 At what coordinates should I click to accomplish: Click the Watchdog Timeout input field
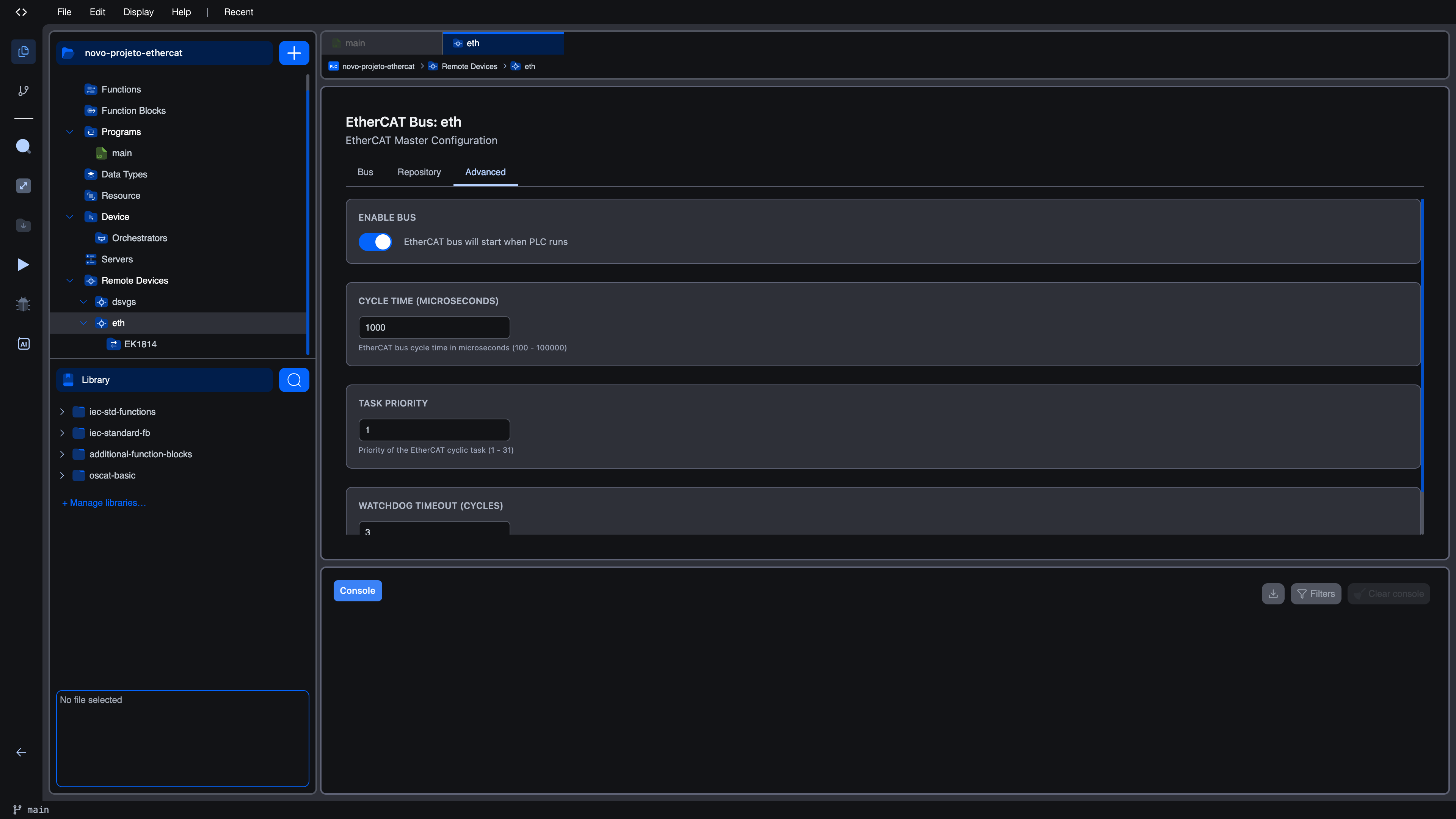(x=434, y=529)
